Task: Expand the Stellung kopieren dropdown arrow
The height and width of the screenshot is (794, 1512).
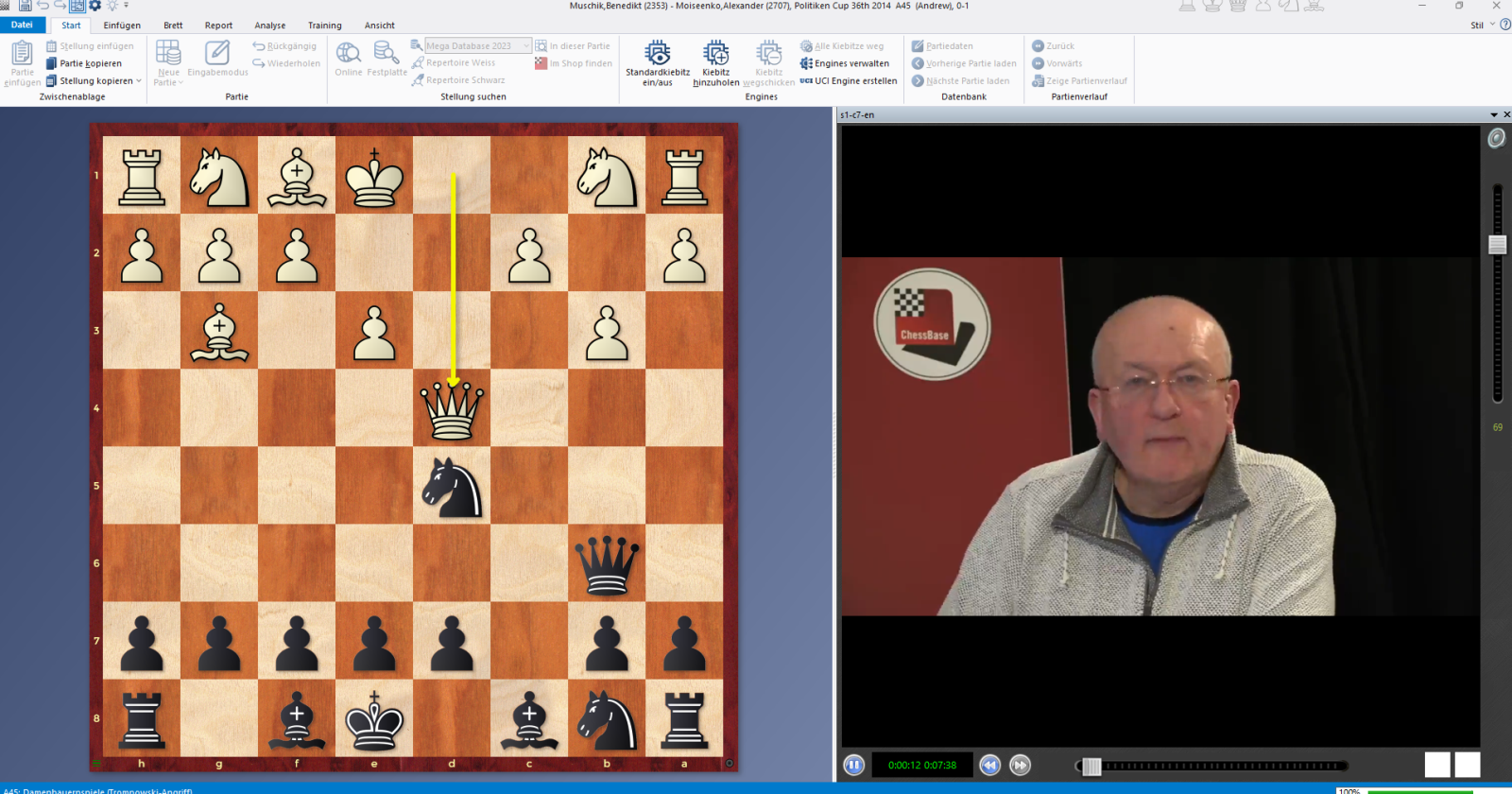Action: click(139, 81)
